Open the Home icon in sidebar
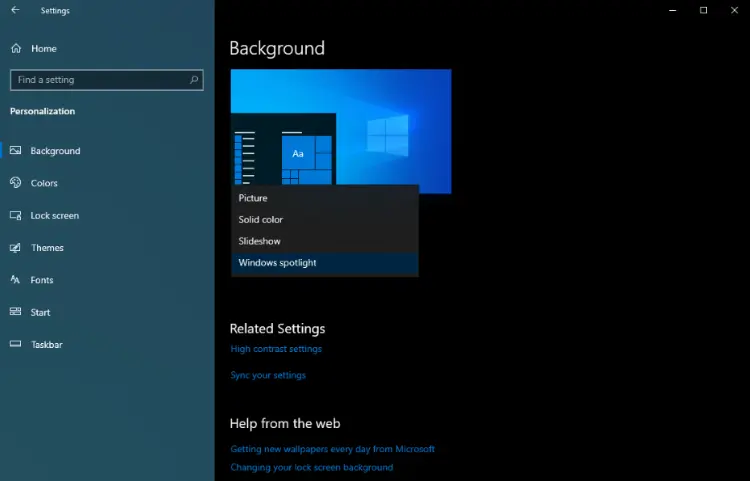 [x=16, y=48]
